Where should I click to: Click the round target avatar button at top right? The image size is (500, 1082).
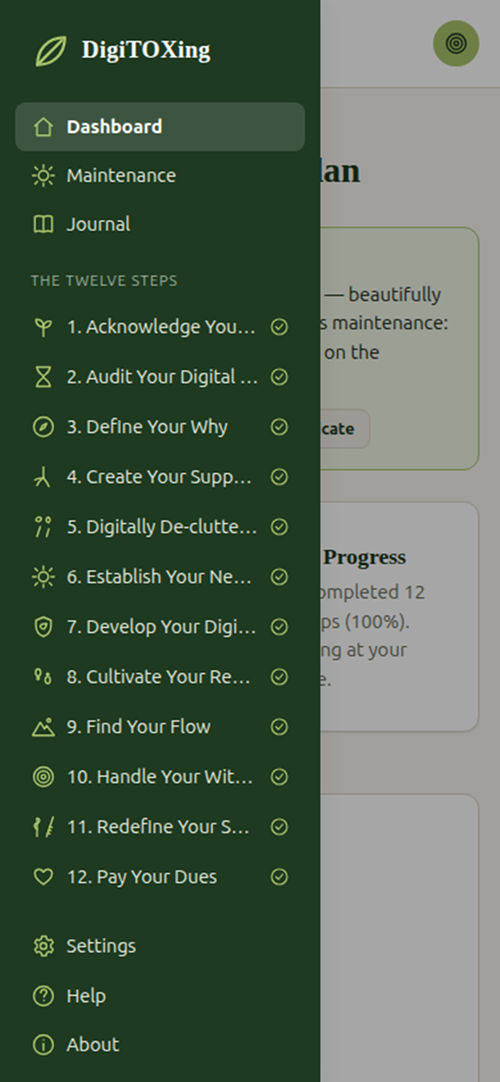[456, 43]
